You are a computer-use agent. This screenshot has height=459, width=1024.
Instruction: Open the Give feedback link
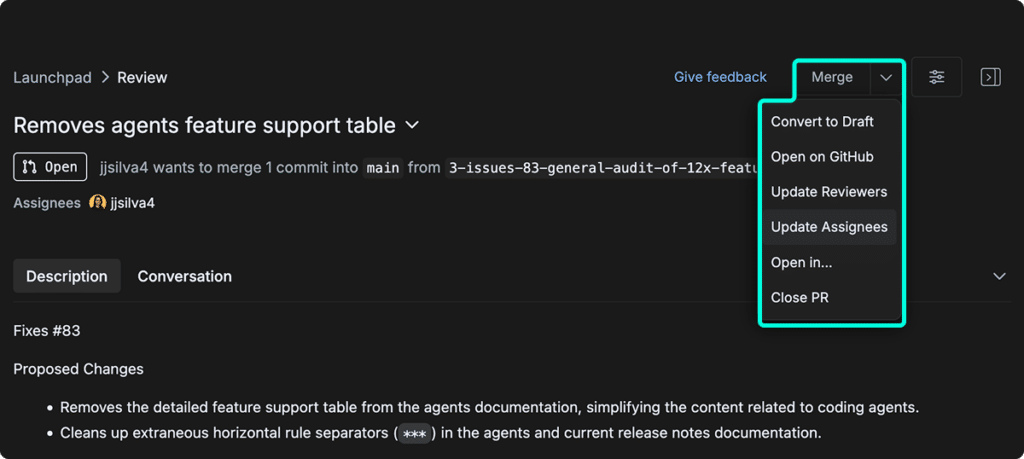click(720, 77)
